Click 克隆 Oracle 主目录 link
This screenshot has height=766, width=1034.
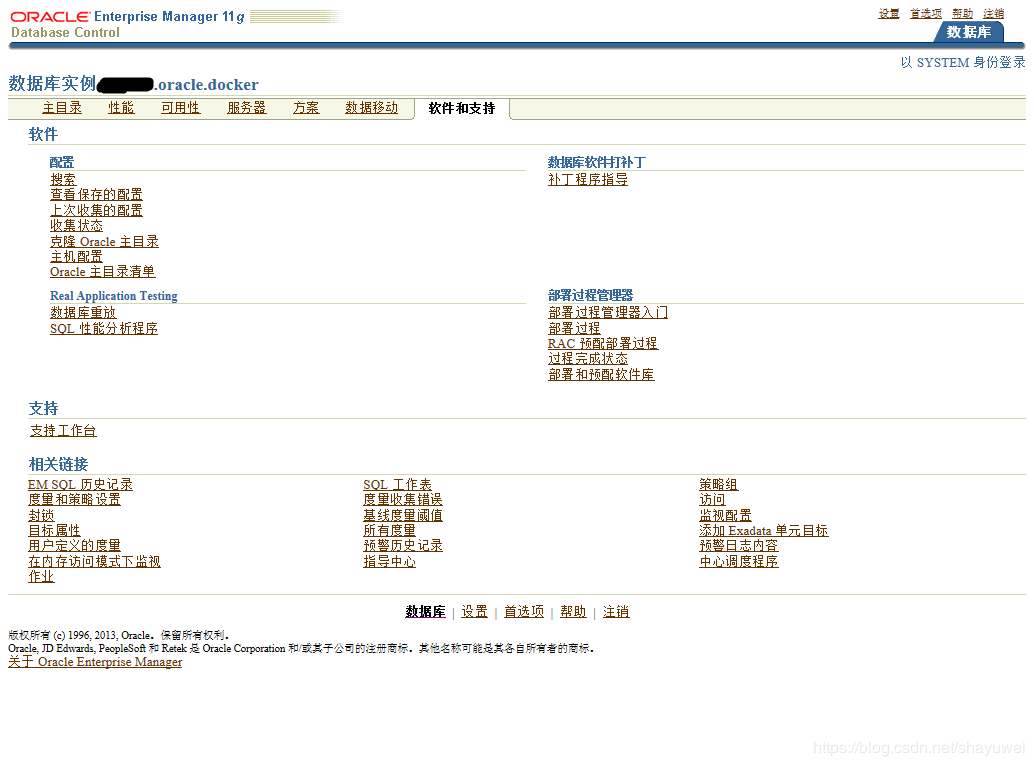pos(104,241)
